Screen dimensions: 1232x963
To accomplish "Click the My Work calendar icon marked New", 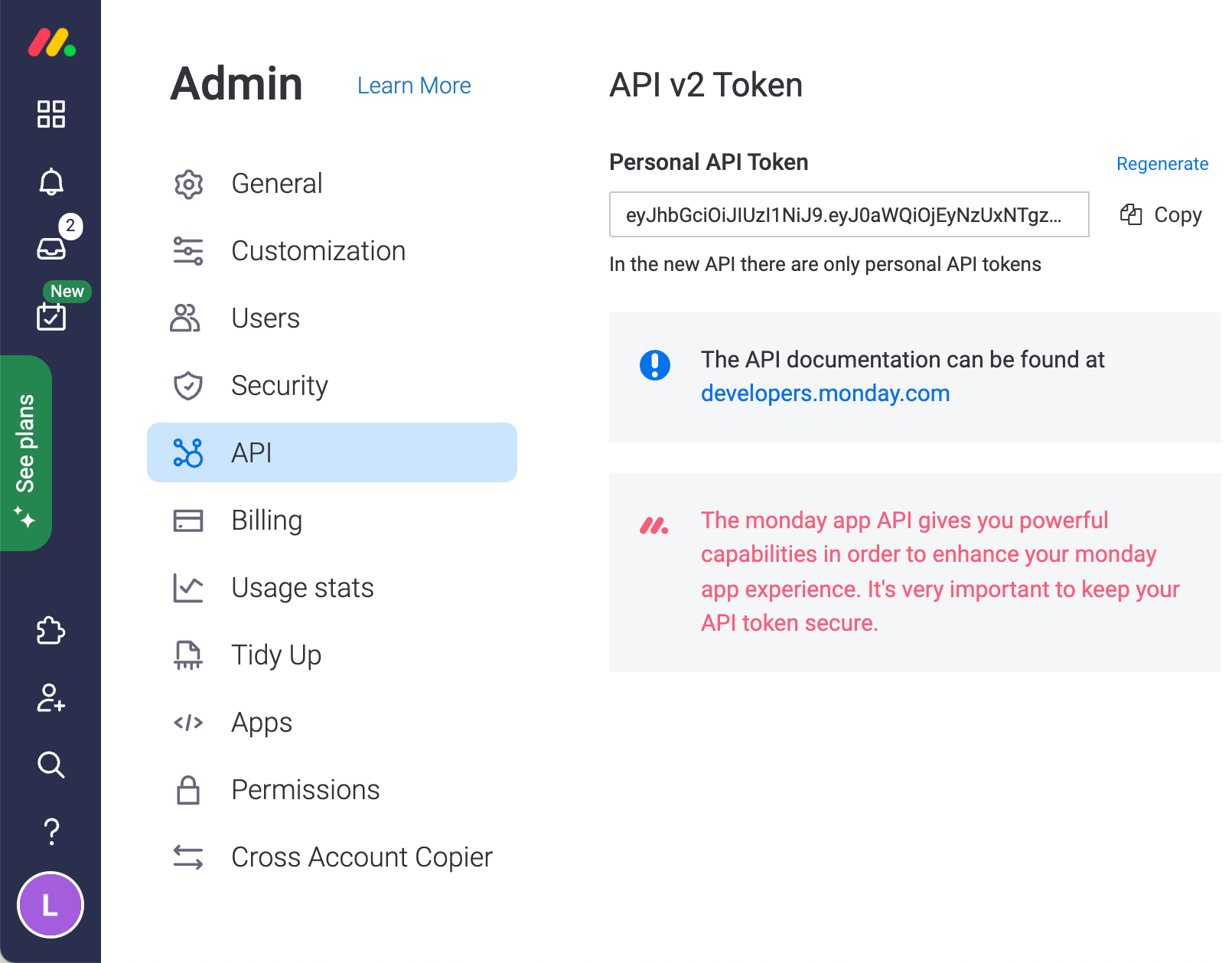I will pos(51,316).
